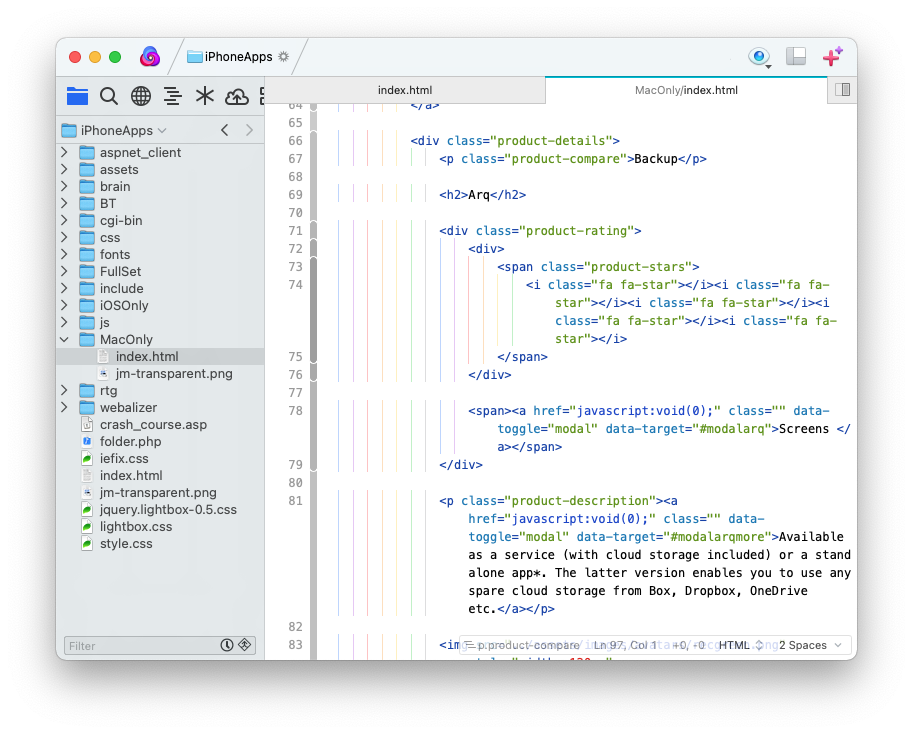Click the p.product-compare symbol path in status bar
The height and width of the screenshot is (734, 913).
pos(522,645)
